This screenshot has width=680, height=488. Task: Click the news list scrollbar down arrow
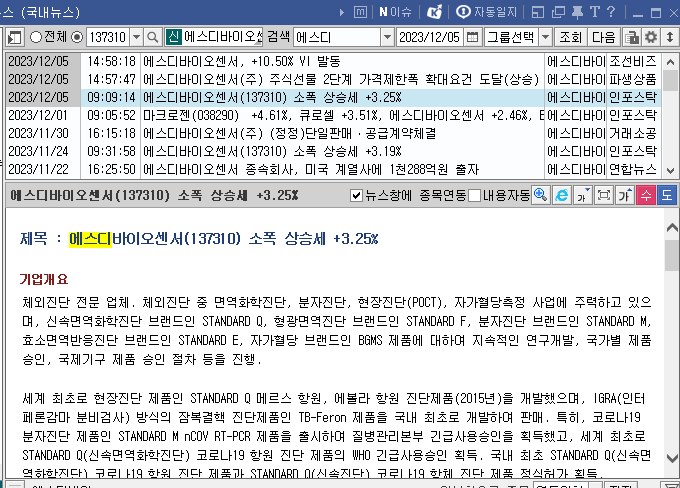(x=670, y=170)
